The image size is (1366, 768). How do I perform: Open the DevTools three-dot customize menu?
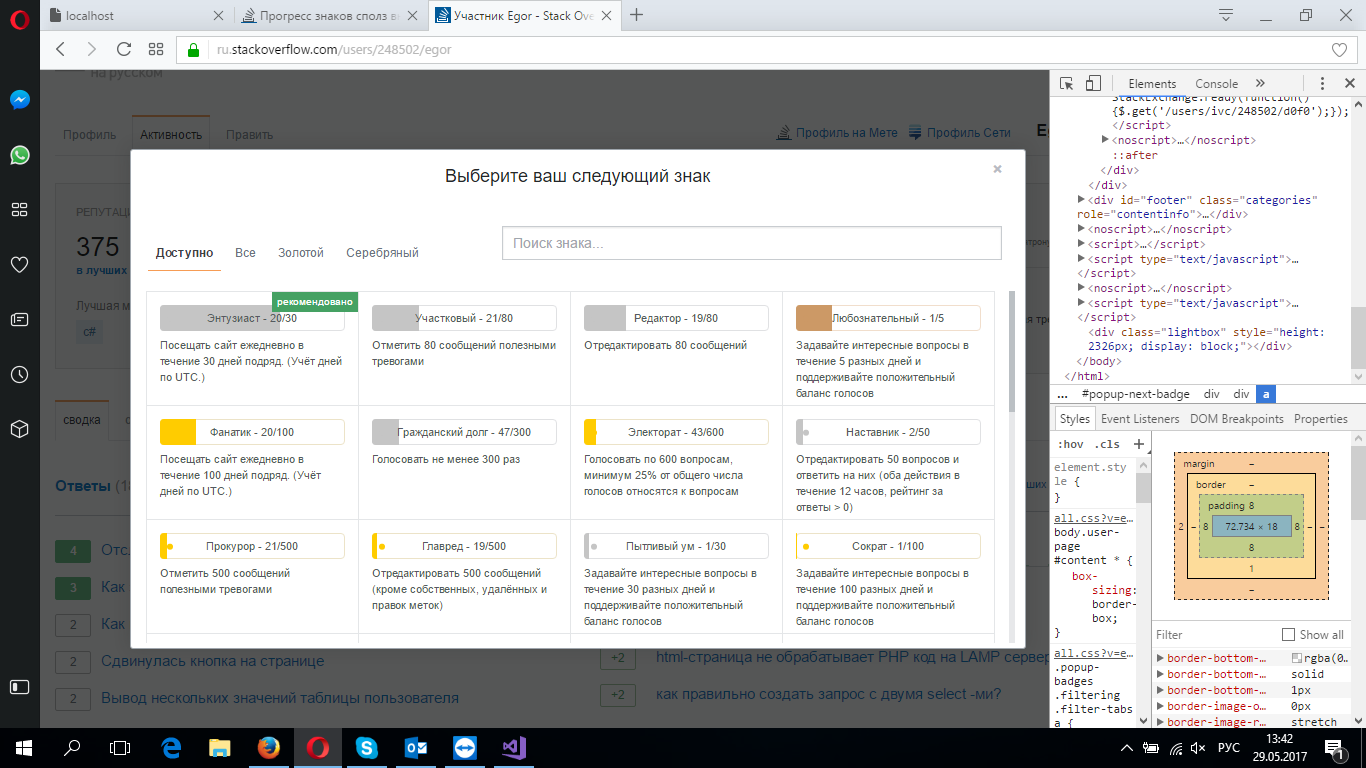(1322, 84)
